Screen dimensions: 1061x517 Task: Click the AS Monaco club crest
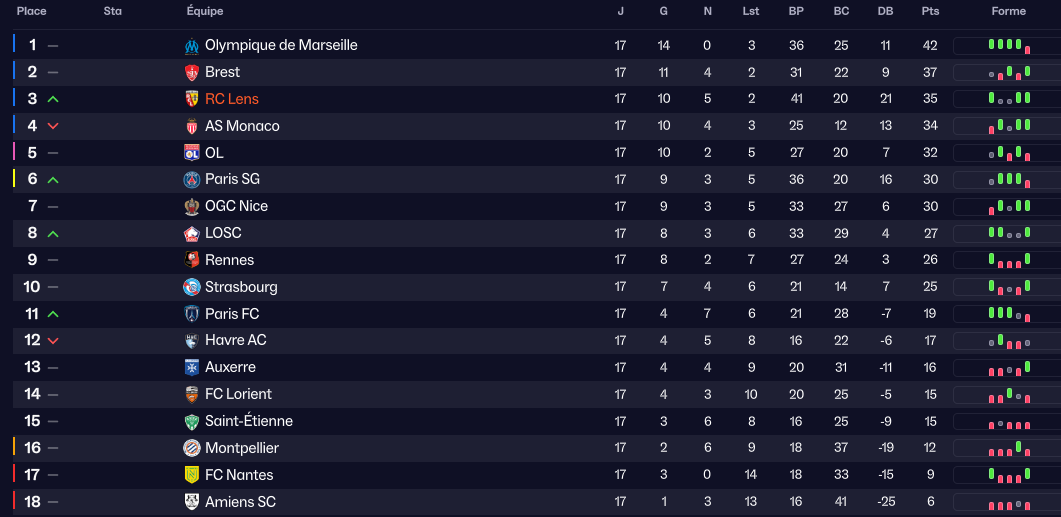[x=192, y=126]
